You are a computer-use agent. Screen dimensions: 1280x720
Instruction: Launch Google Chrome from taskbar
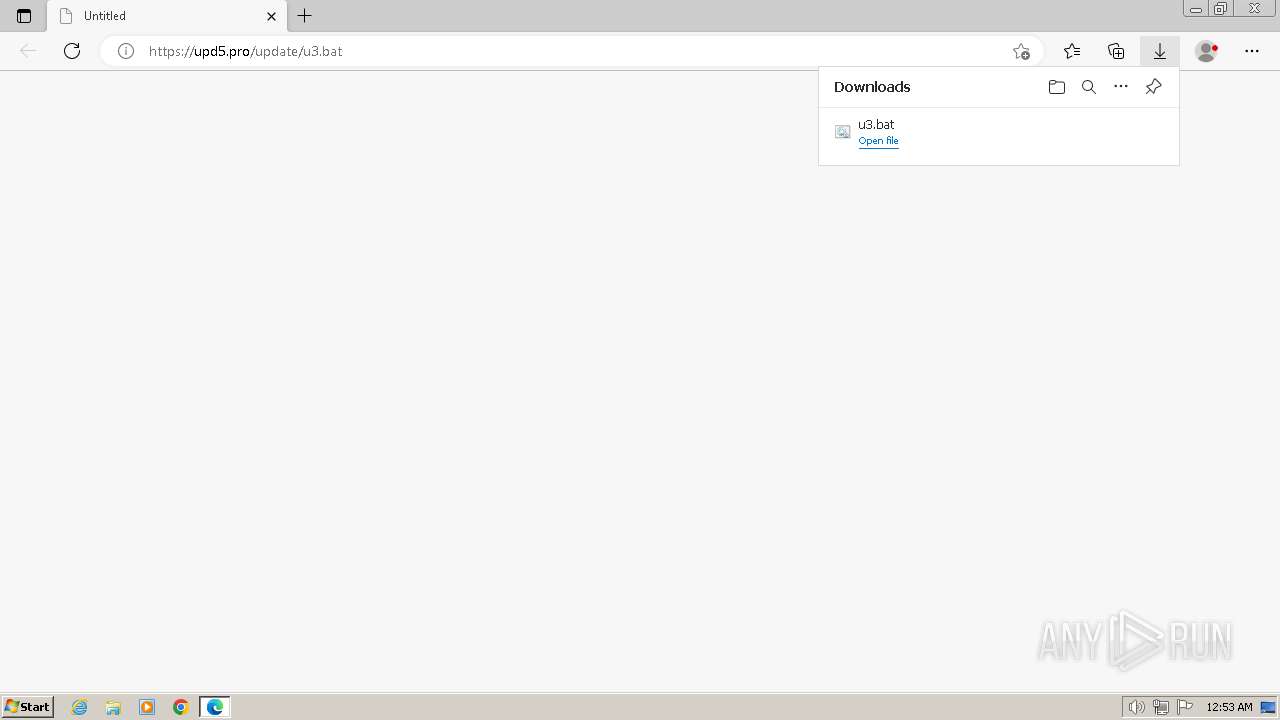tap(181, 707)
